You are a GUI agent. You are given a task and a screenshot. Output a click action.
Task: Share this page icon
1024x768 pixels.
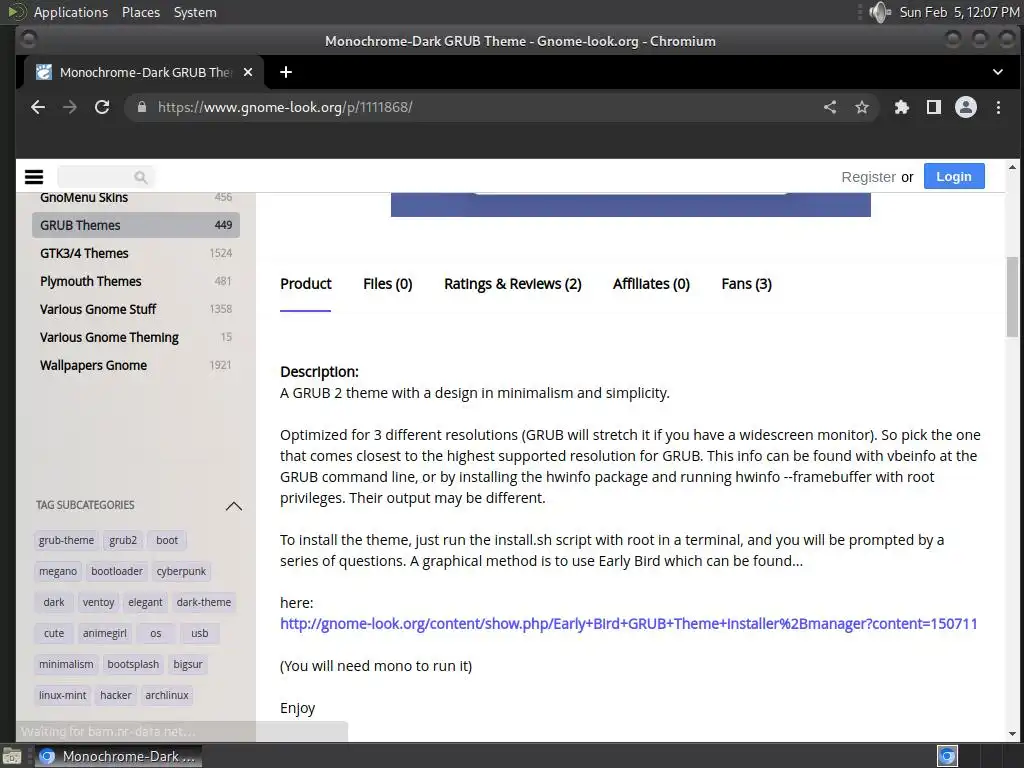coord(829,107)
